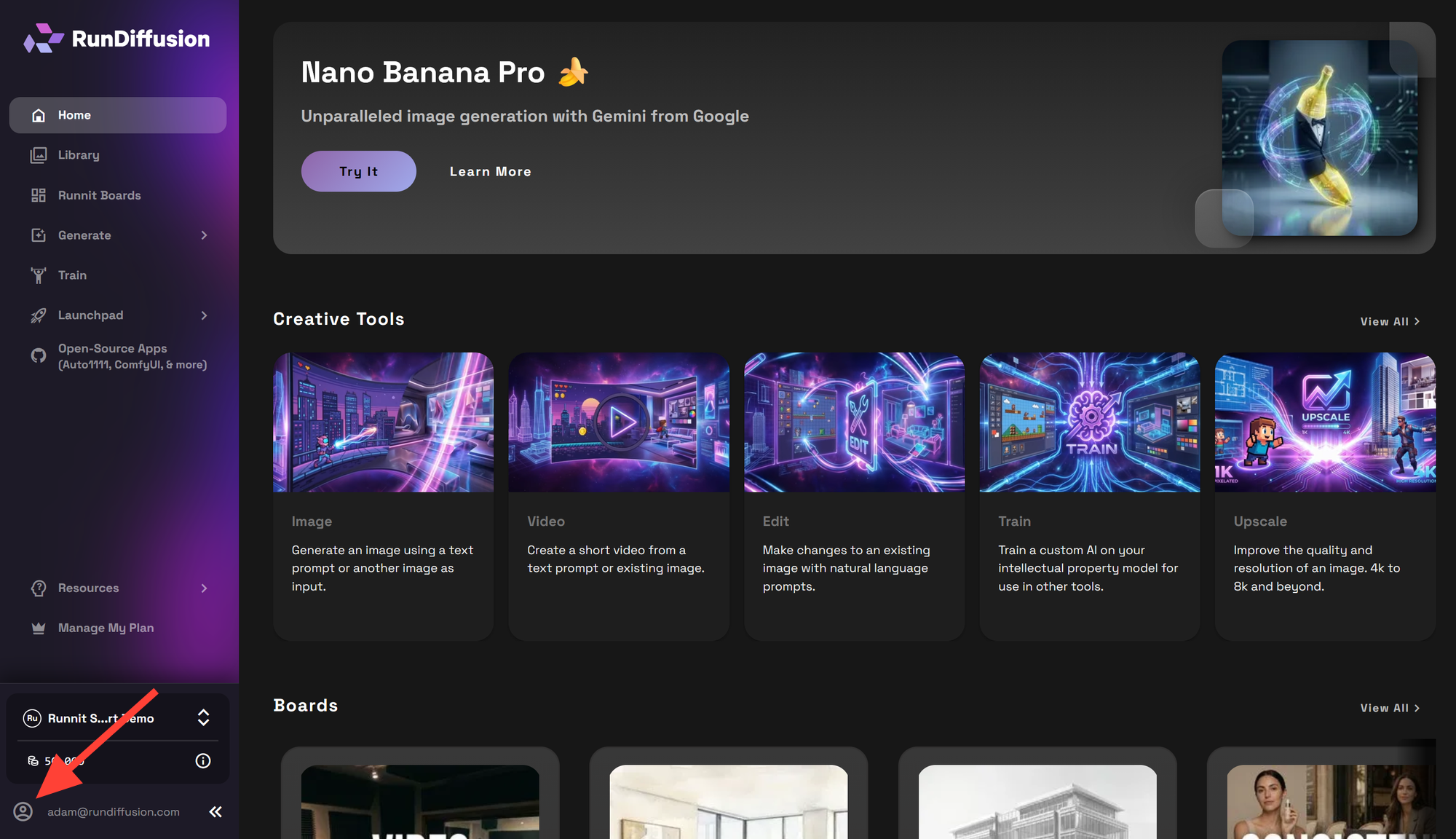Click the credits info circle icon
This screenshot has width=1456, height=839.
click(203, 761)
